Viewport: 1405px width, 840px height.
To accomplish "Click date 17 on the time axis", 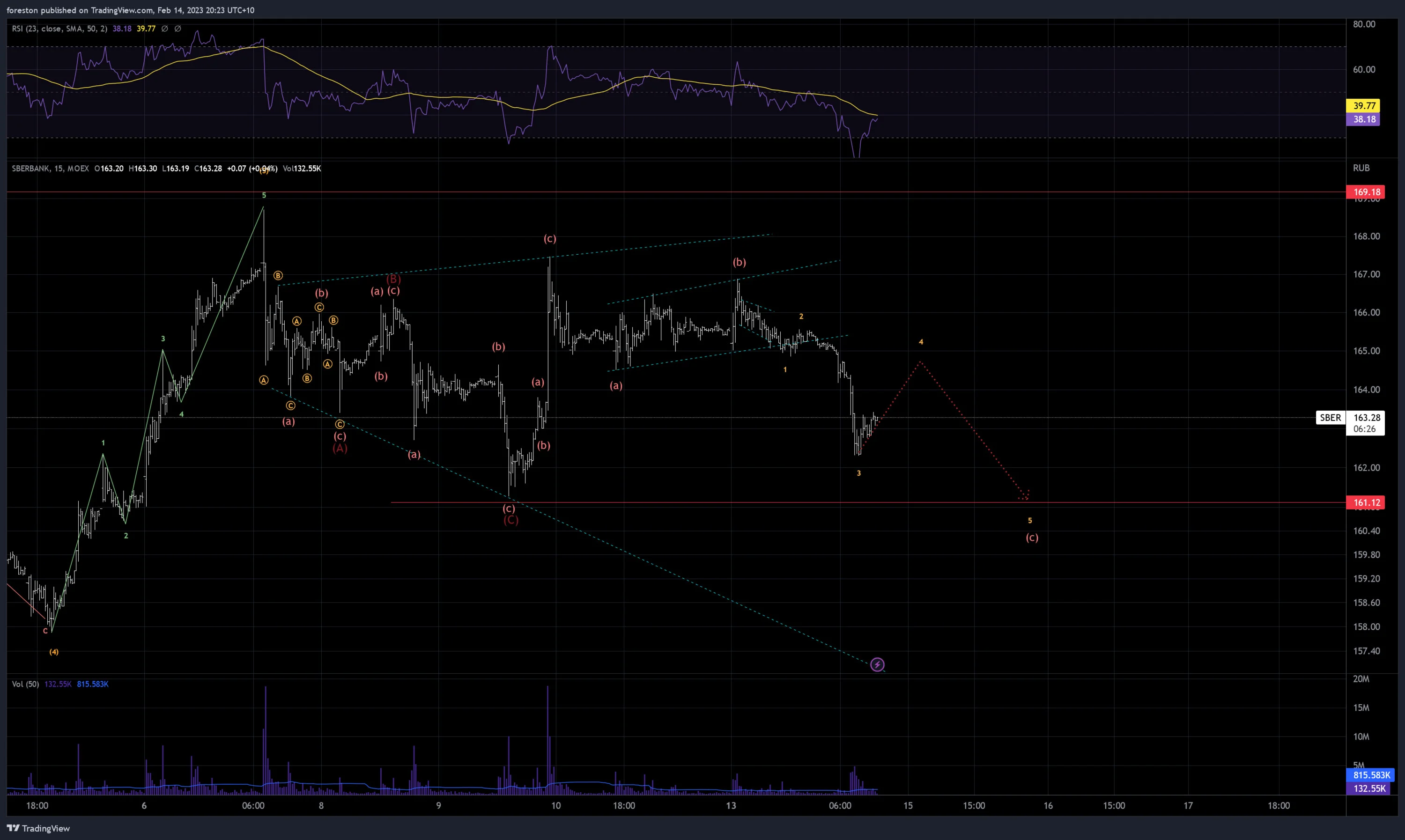I will coord(1188,805).
